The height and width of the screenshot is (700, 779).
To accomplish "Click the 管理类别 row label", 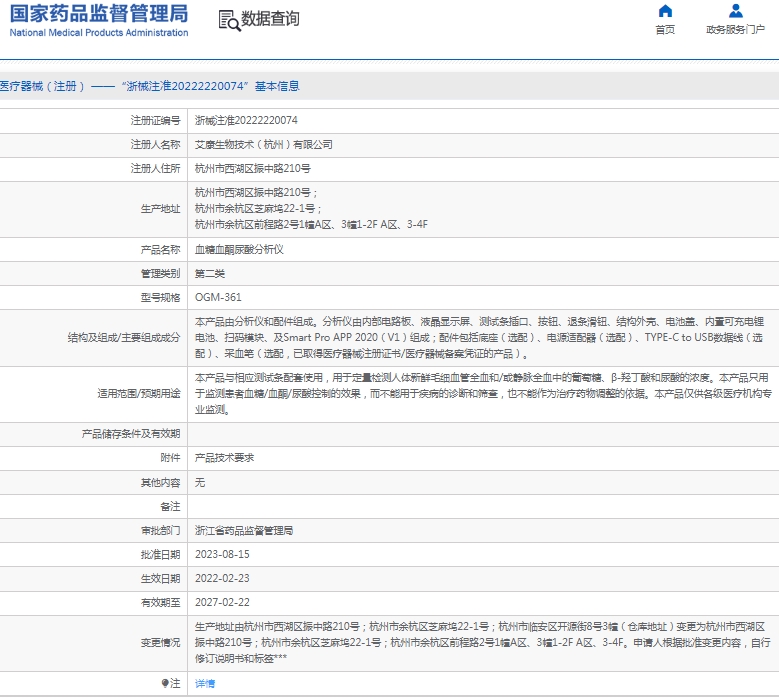I will tap(160, 273).
